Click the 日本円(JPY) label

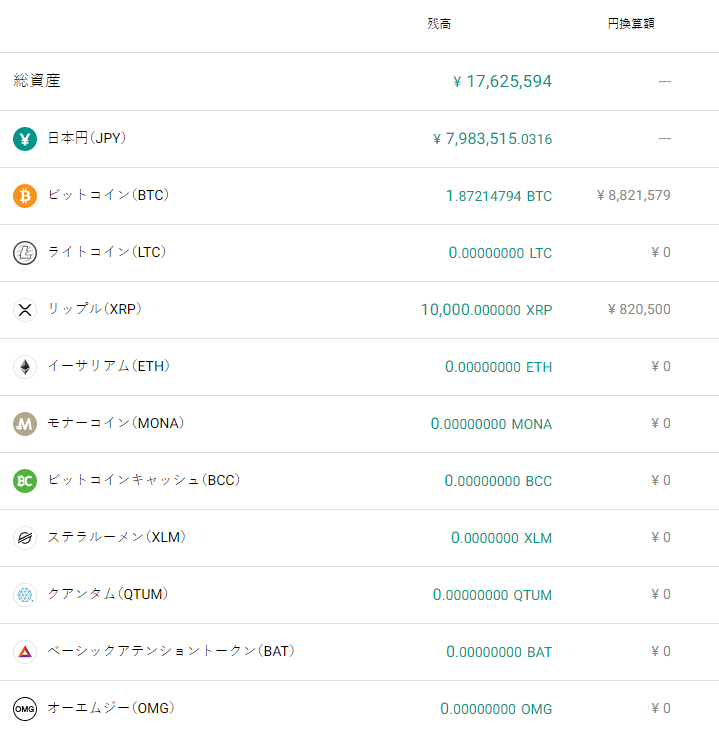86,138
